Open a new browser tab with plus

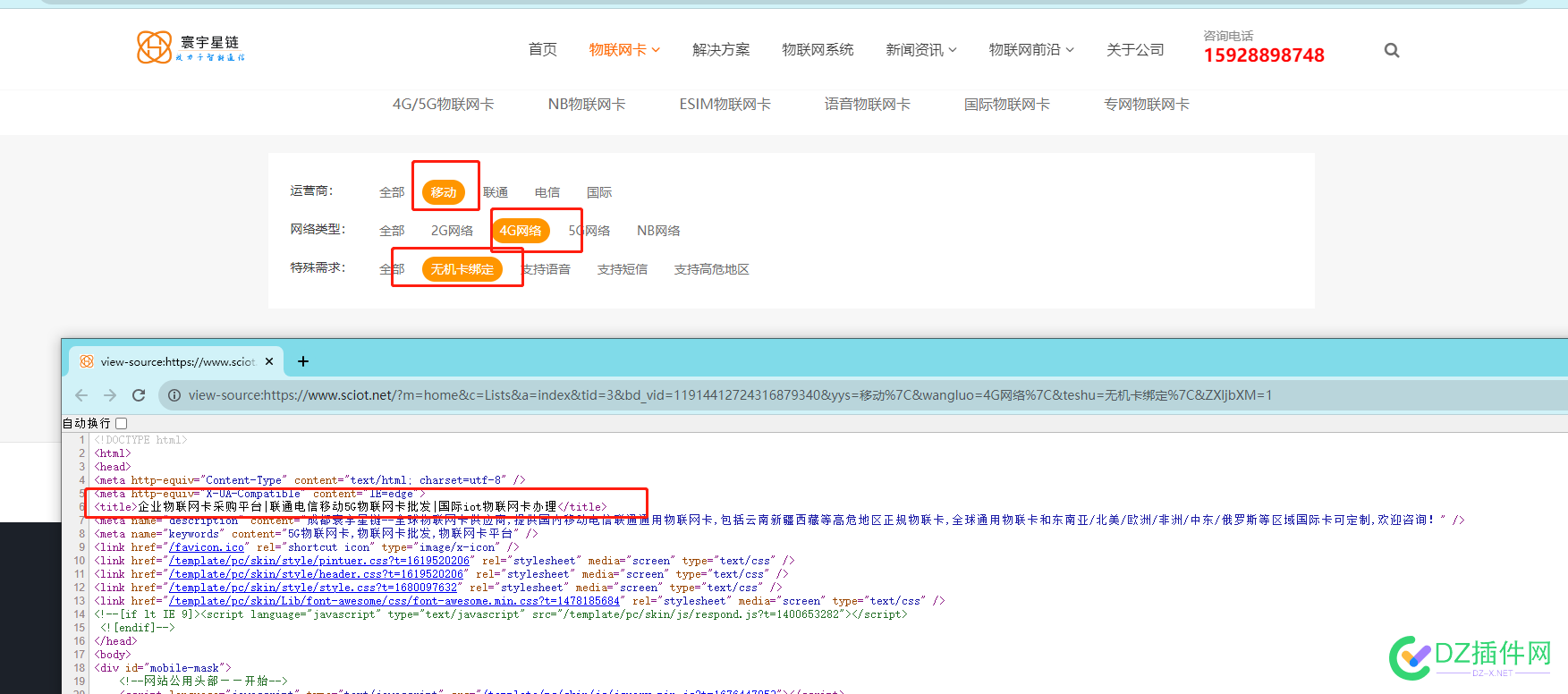[x=303, y=361]
